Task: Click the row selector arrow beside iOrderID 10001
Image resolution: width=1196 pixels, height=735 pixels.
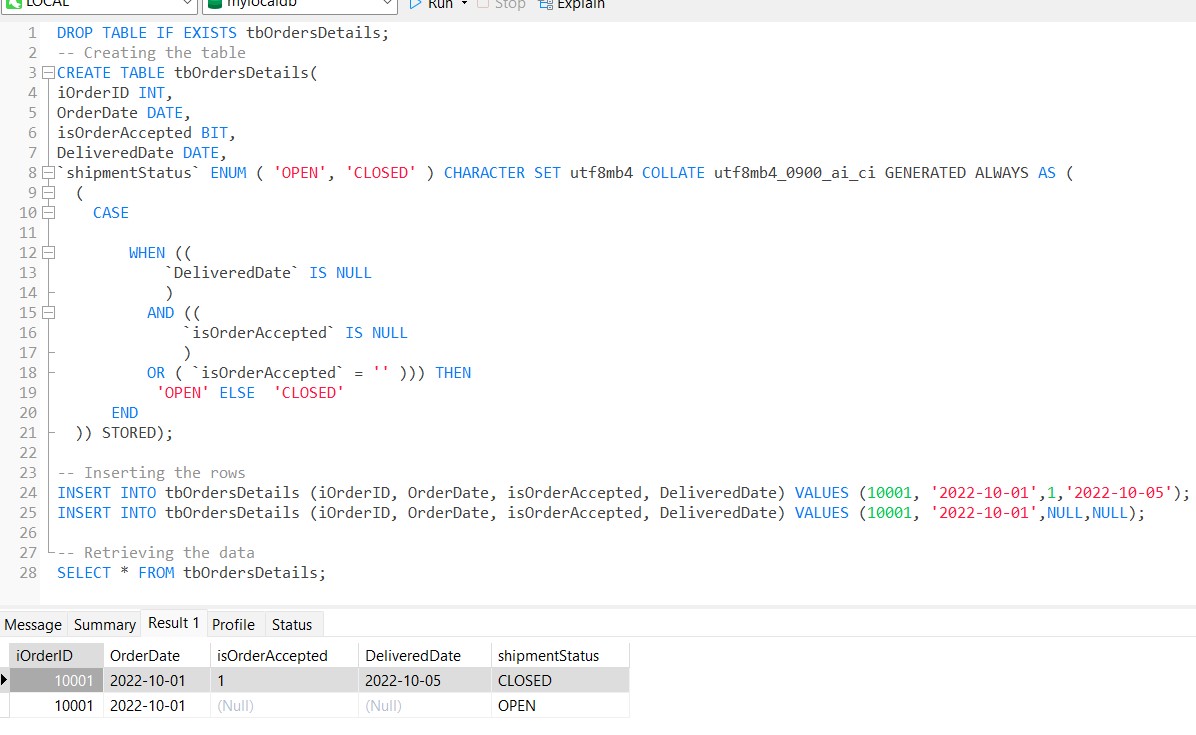Action: point(6,680)
